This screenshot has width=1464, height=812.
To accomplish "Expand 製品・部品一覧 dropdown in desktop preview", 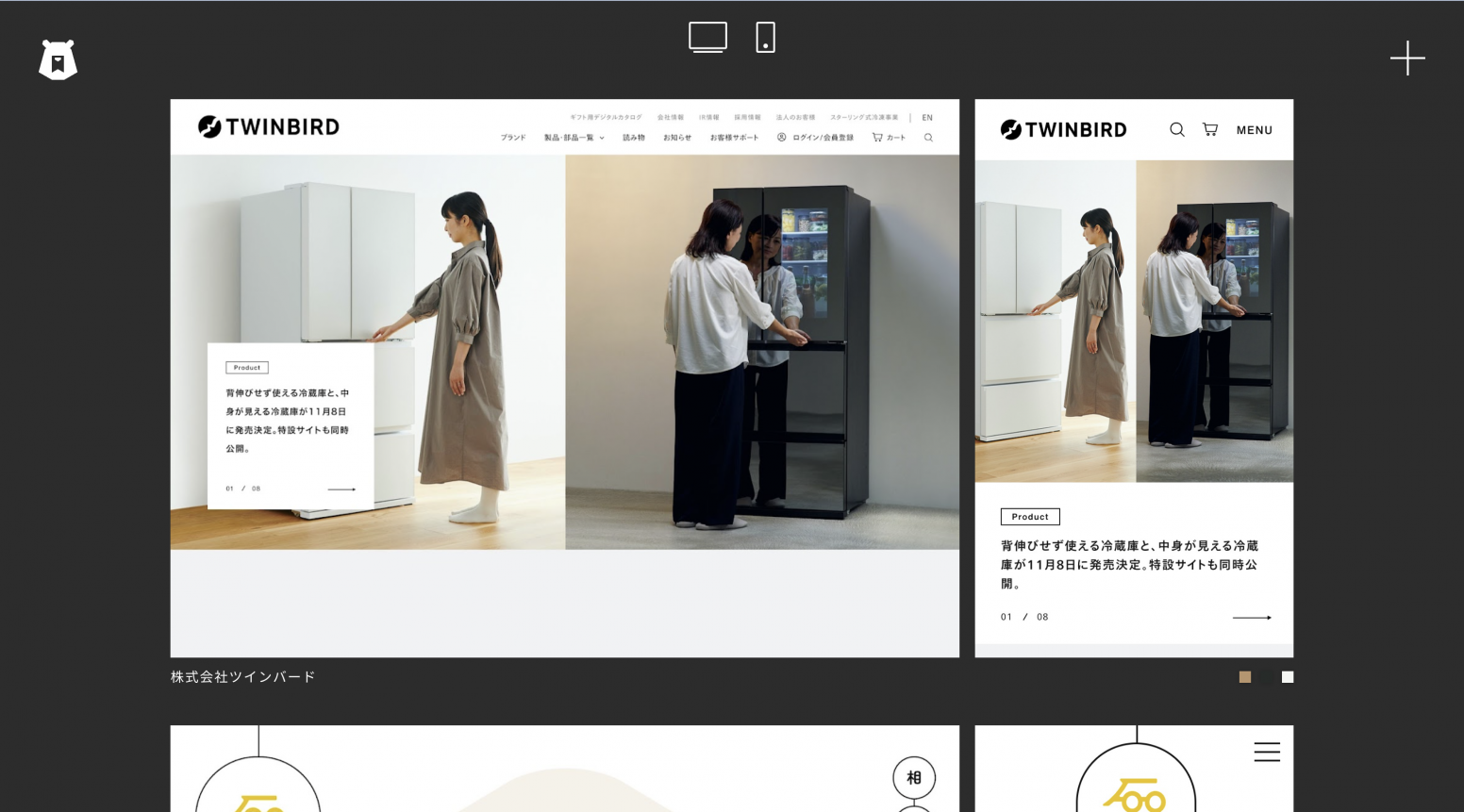I will (x=574, y=138).
